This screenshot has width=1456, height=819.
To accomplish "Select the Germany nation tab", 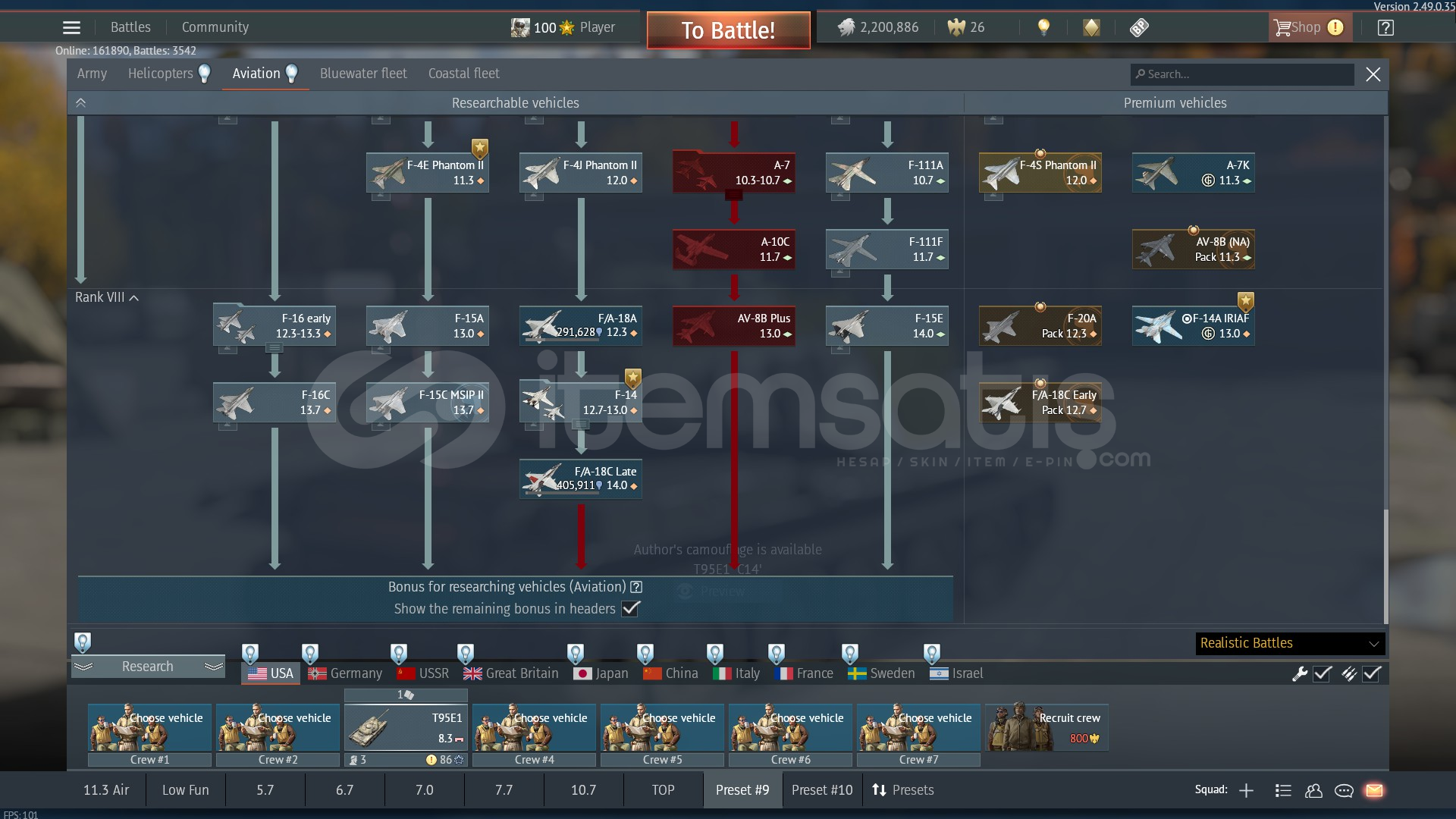I will (345, 673).
